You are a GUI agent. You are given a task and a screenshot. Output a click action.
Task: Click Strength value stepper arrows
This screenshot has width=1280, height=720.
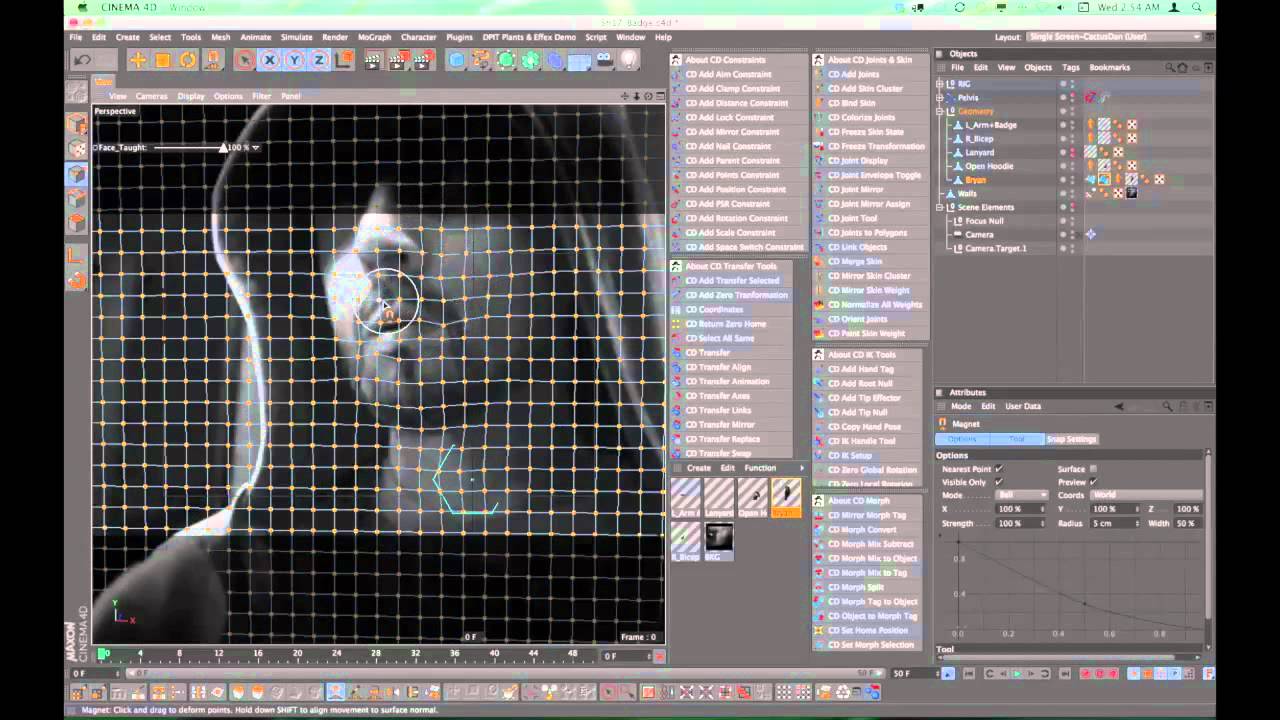point(1043,523)
